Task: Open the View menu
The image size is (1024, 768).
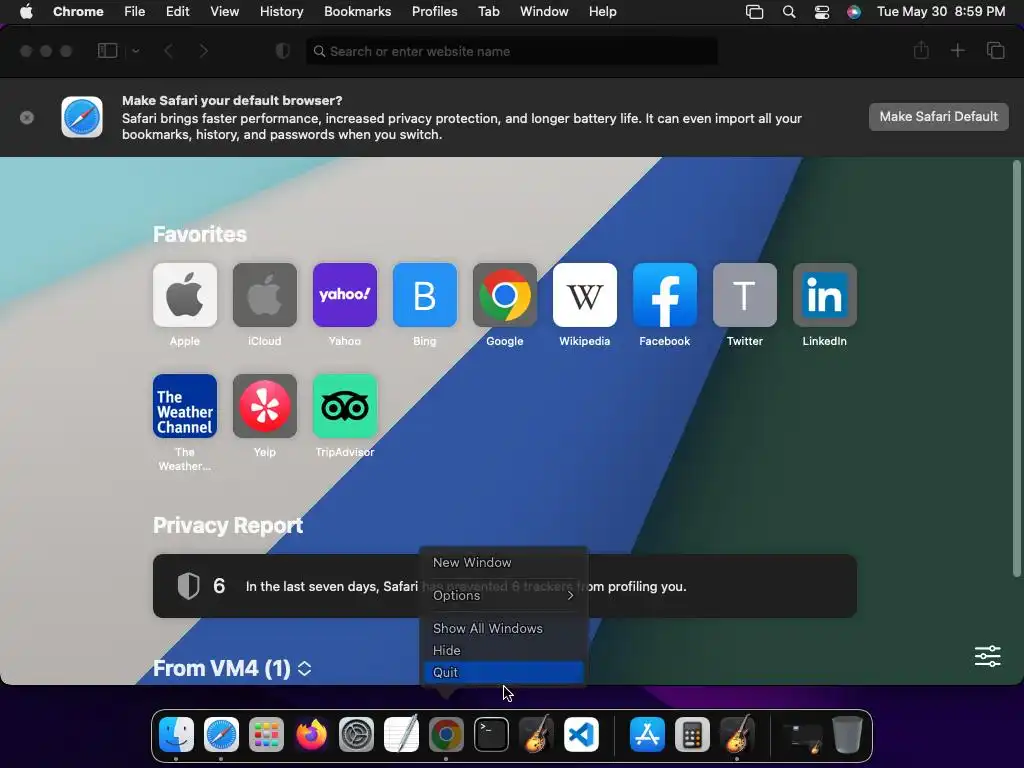Action: point(224,11)
